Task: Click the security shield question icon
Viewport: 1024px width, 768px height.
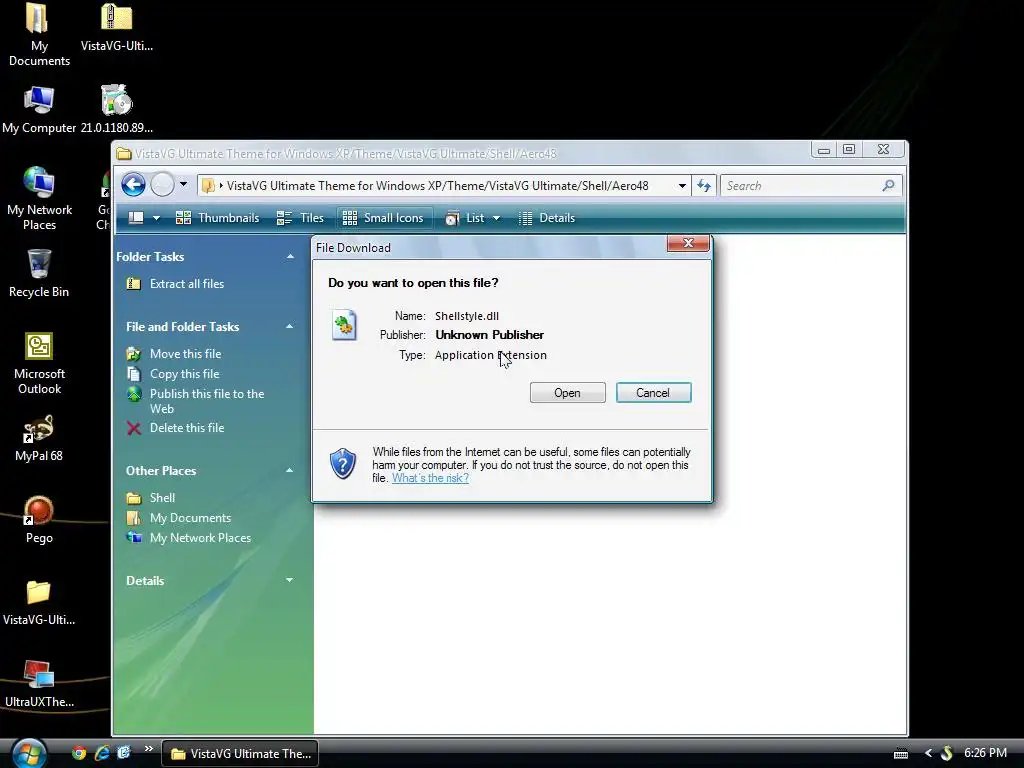Action: pos(343,464)
